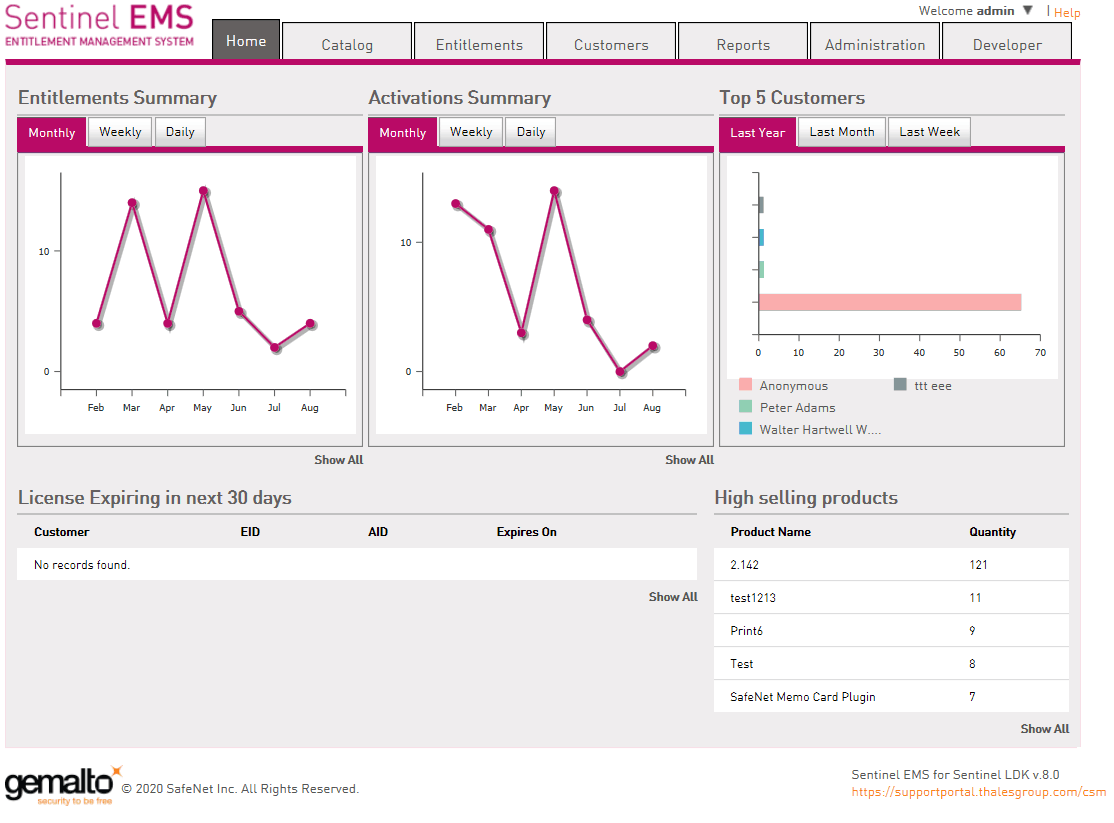Select the Test product row
The height and width of the screenshot is (823, 1114).
point(891,664)
